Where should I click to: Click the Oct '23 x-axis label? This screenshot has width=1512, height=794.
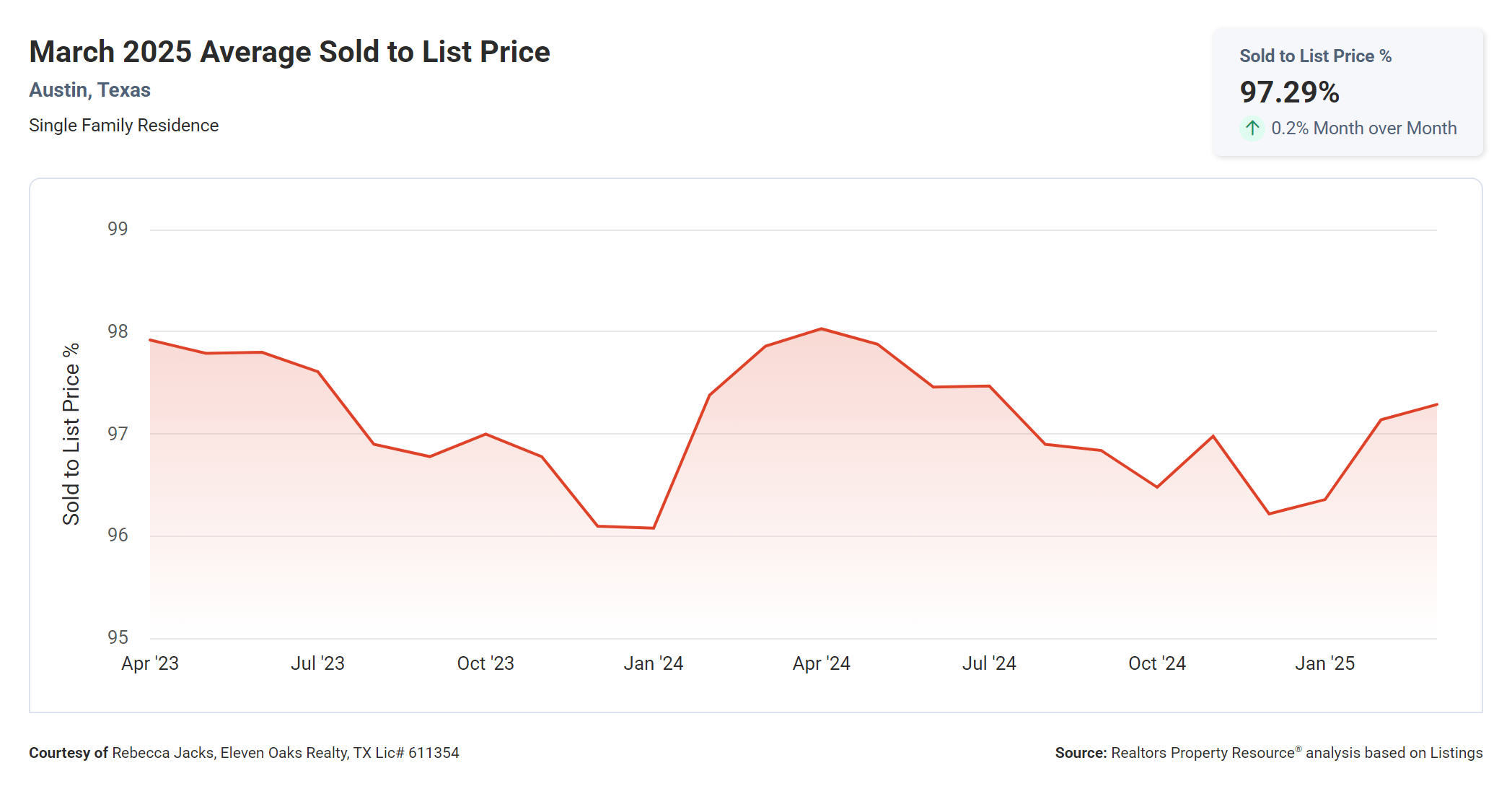[x=485, y=663]
